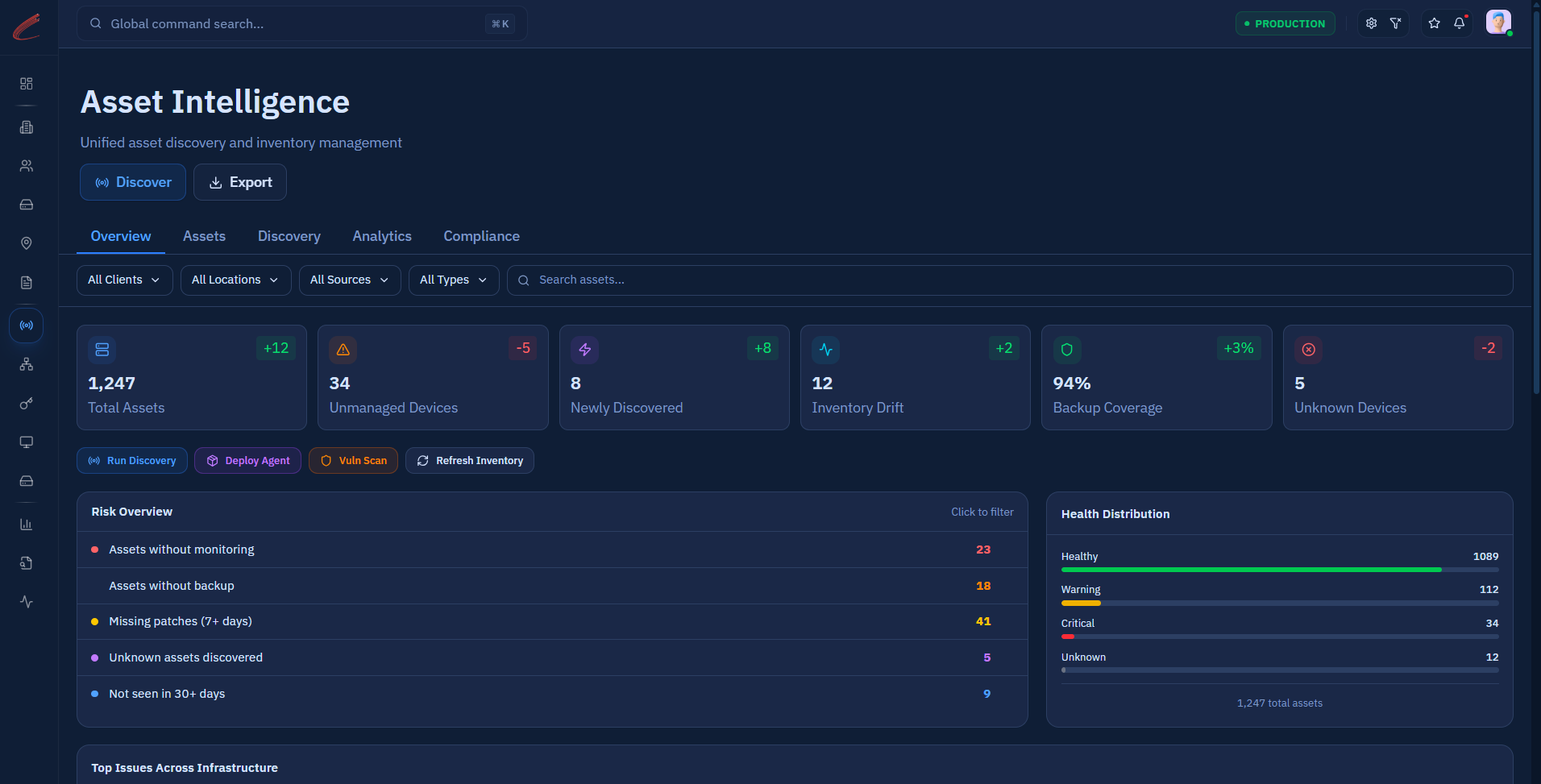
Task: Click the +3% Backup Coverage change badge
Action: click(x=1239, y=348)
